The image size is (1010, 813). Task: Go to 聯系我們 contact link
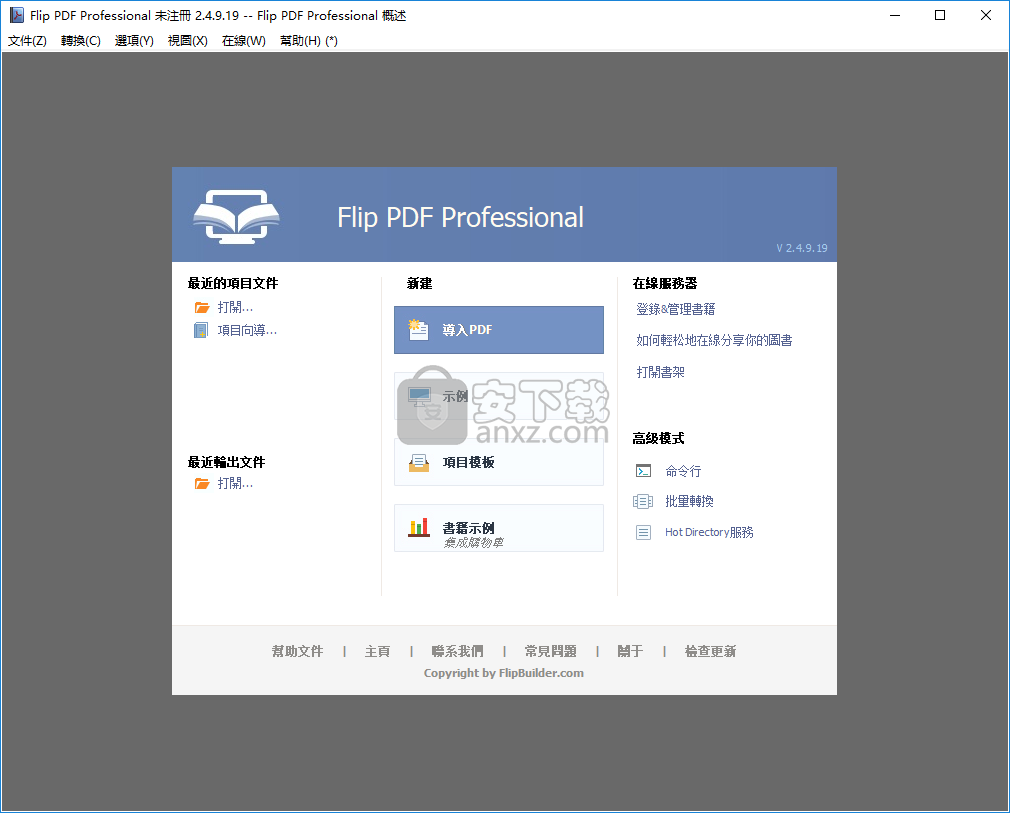point(457,651)
